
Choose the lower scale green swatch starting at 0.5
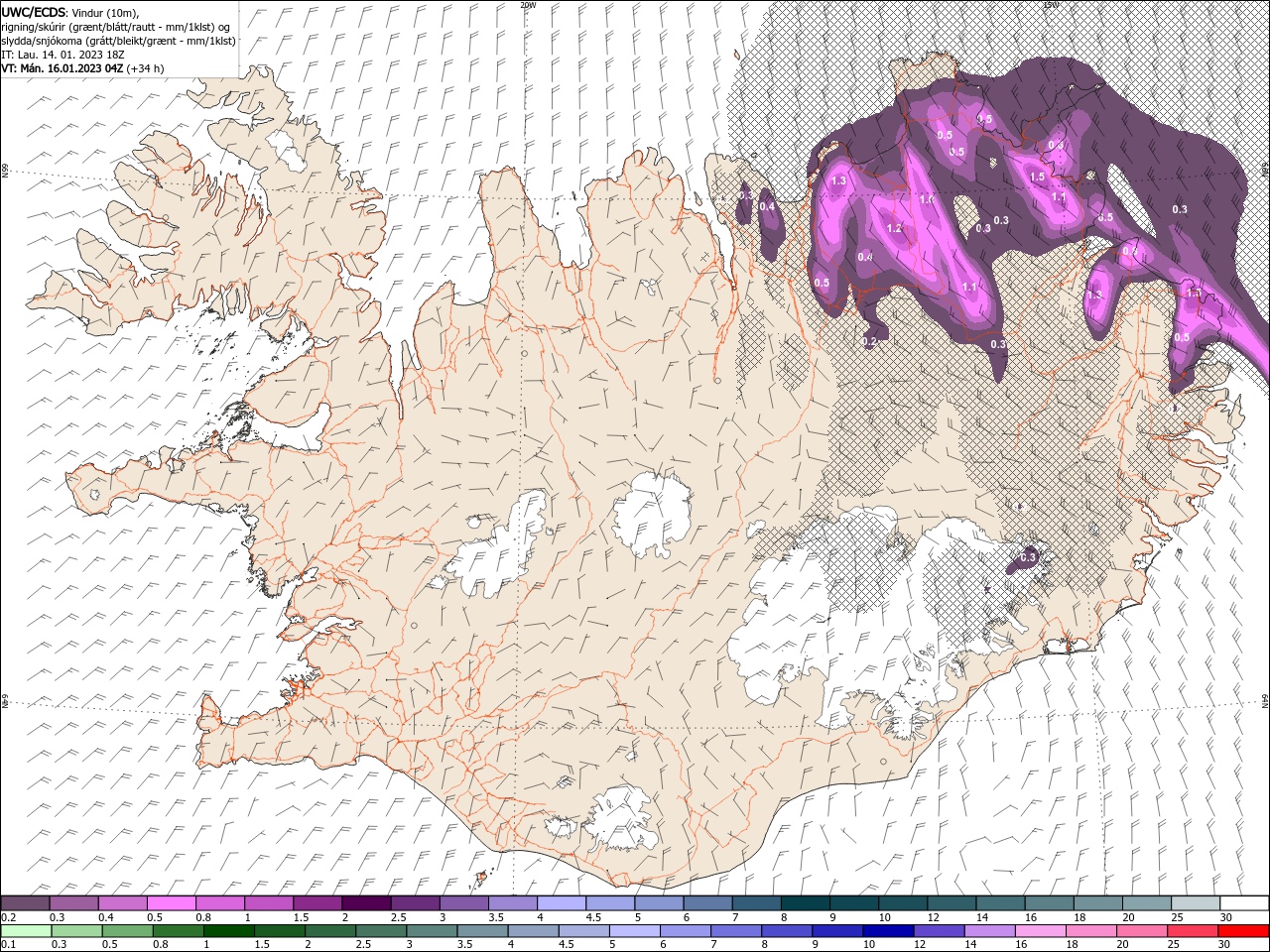(x=127, y=931)
